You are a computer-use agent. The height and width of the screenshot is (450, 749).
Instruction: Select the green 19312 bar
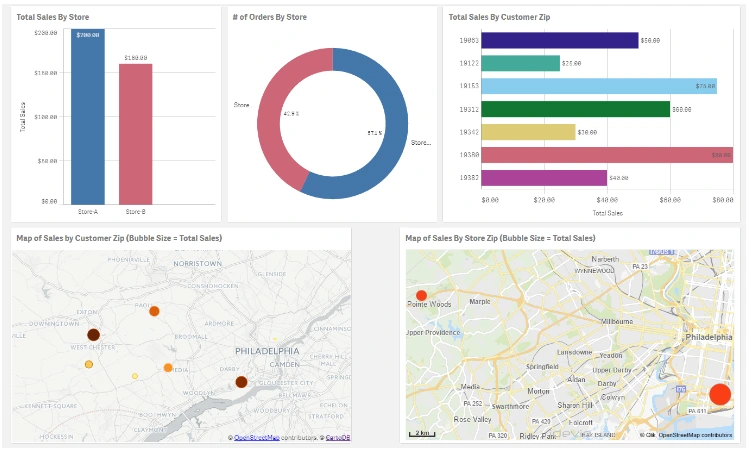pyautogui.click(x=575, y=109)
